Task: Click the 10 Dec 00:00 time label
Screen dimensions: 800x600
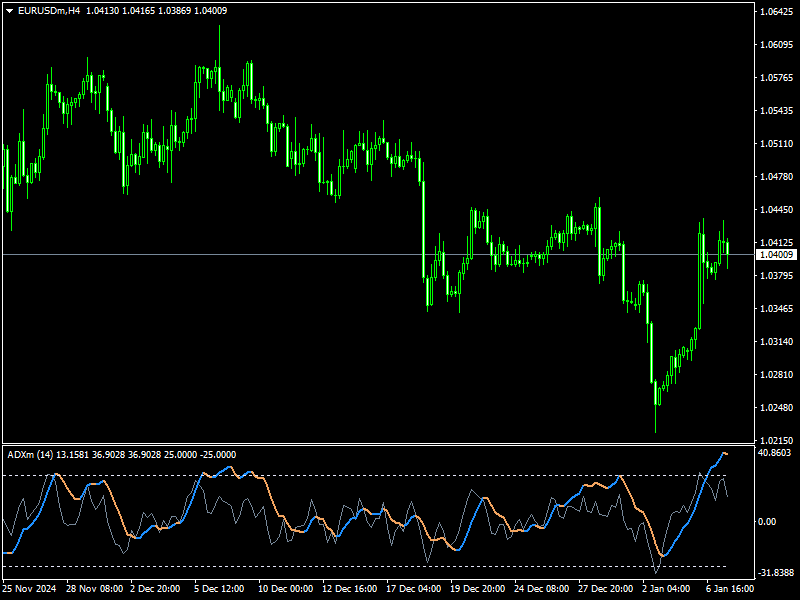Action: point(286,589)
